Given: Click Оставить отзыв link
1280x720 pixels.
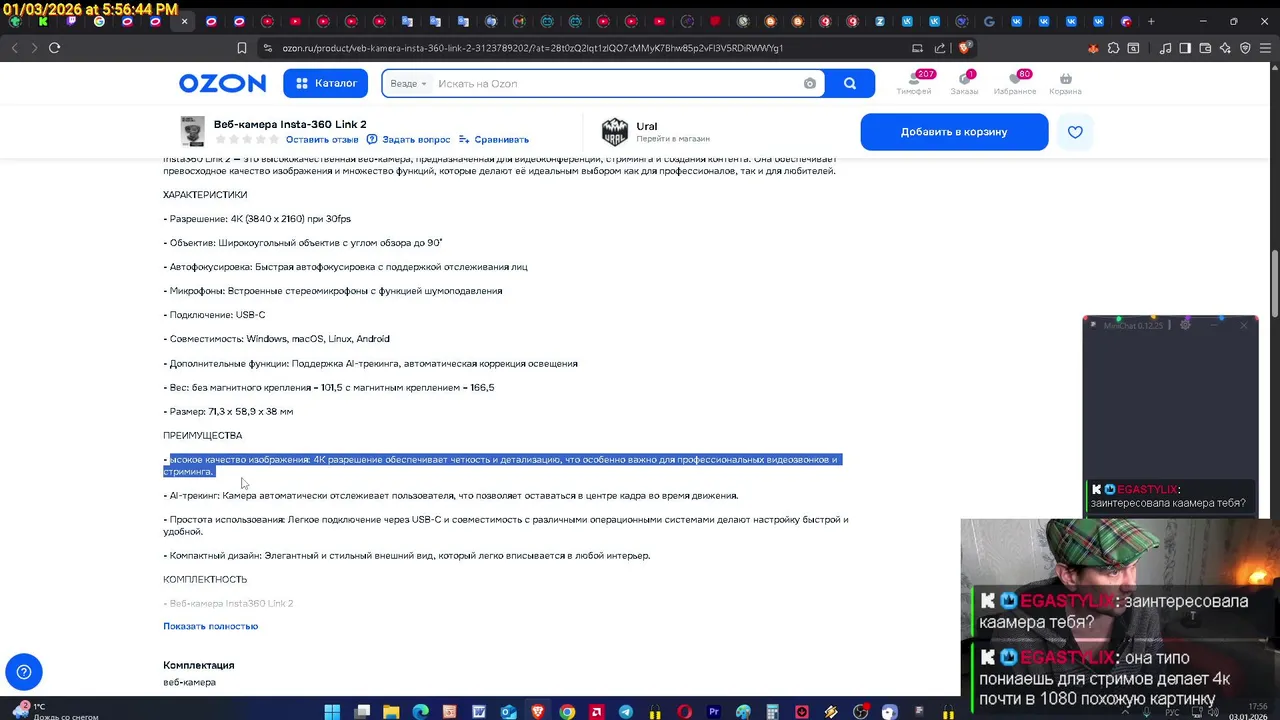Looking at the screenshot, I should point(322,140).
